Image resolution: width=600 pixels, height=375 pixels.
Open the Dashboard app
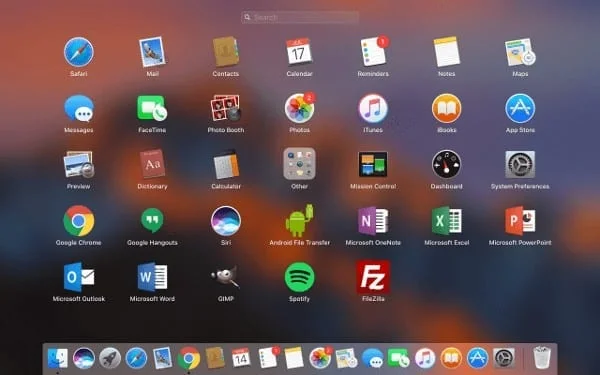pyautogui.click(x=447, y=165)
